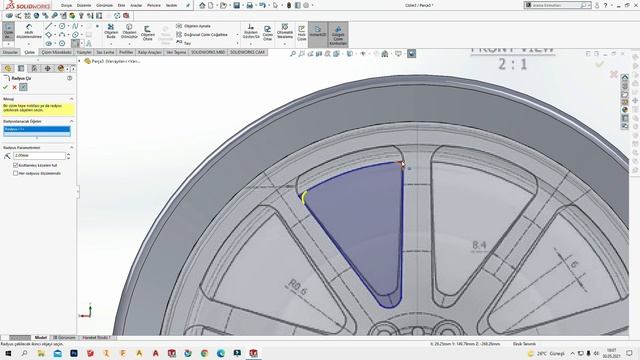Image resolution: width=640 pixels, height=360 pixels.
Task: Select the Circle sketch tool
Action: [x=62, y=26]
